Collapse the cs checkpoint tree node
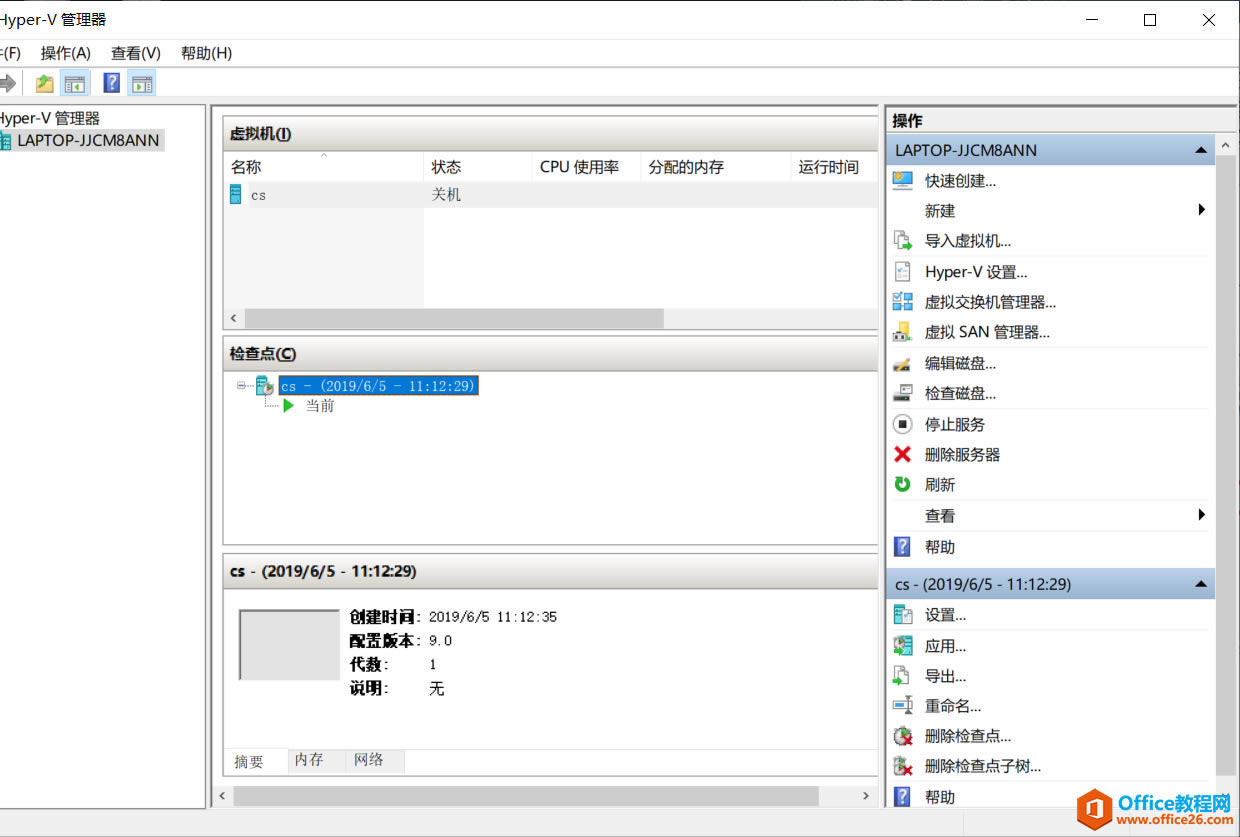 coord(241,385)
